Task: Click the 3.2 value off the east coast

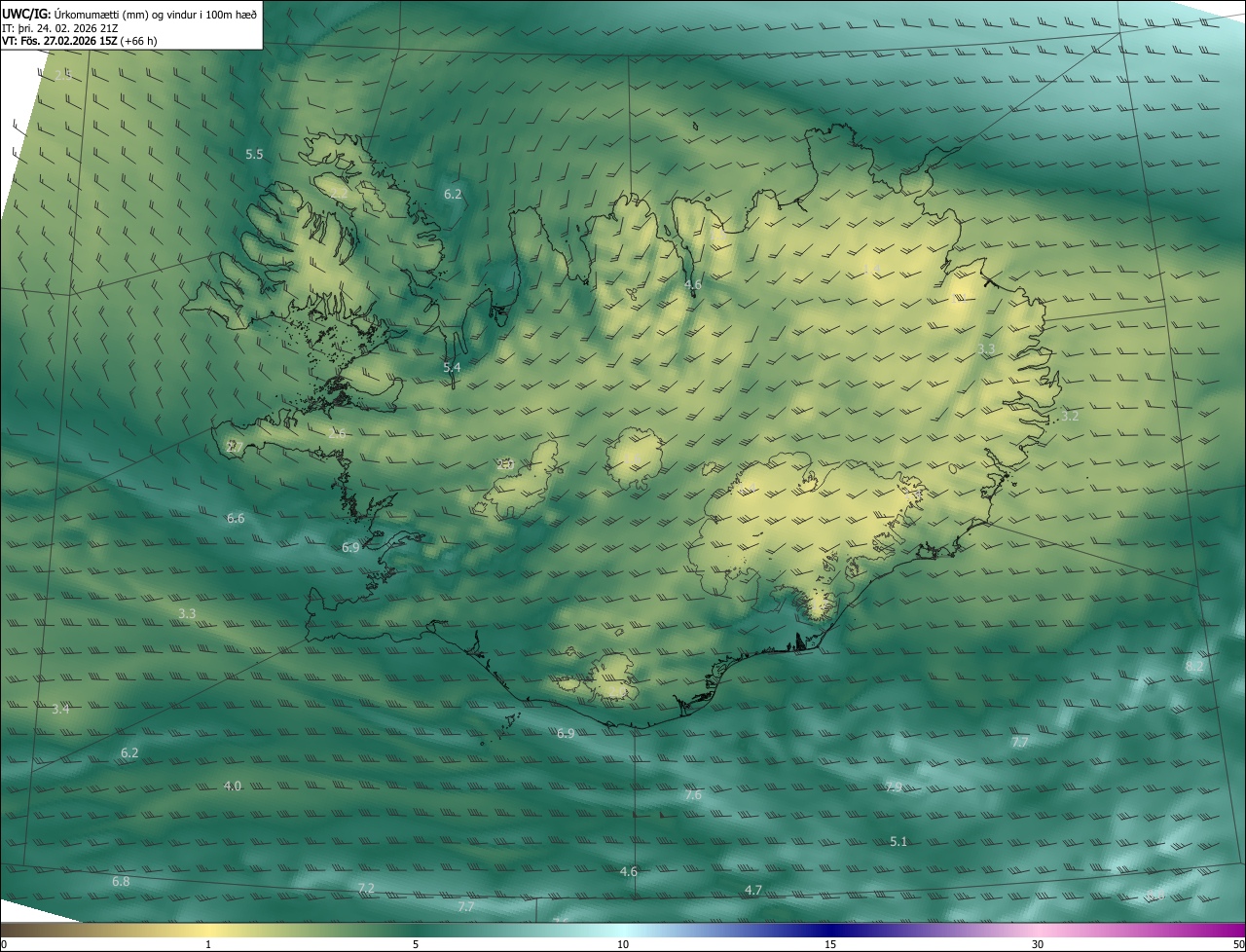Action: (1070, 416)
